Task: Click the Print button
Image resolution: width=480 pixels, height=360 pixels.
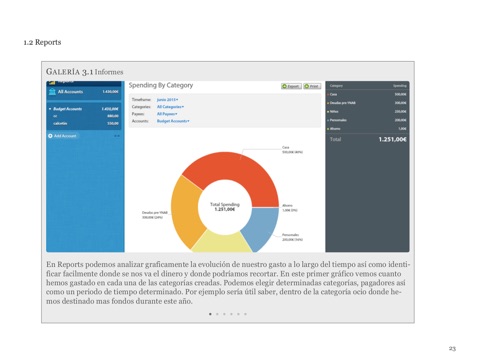Action: [312, 86]
